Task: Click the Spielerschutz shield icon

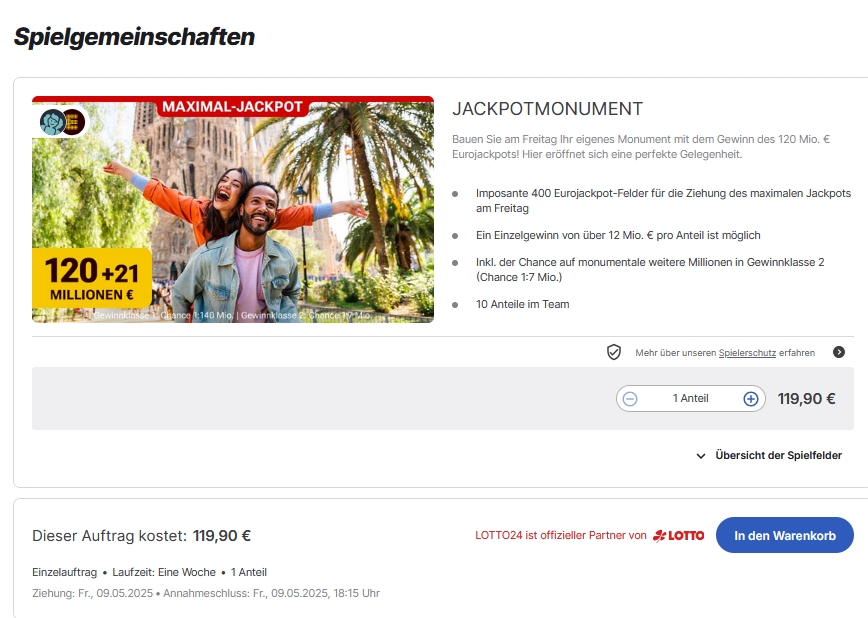Action: (613, 352)
